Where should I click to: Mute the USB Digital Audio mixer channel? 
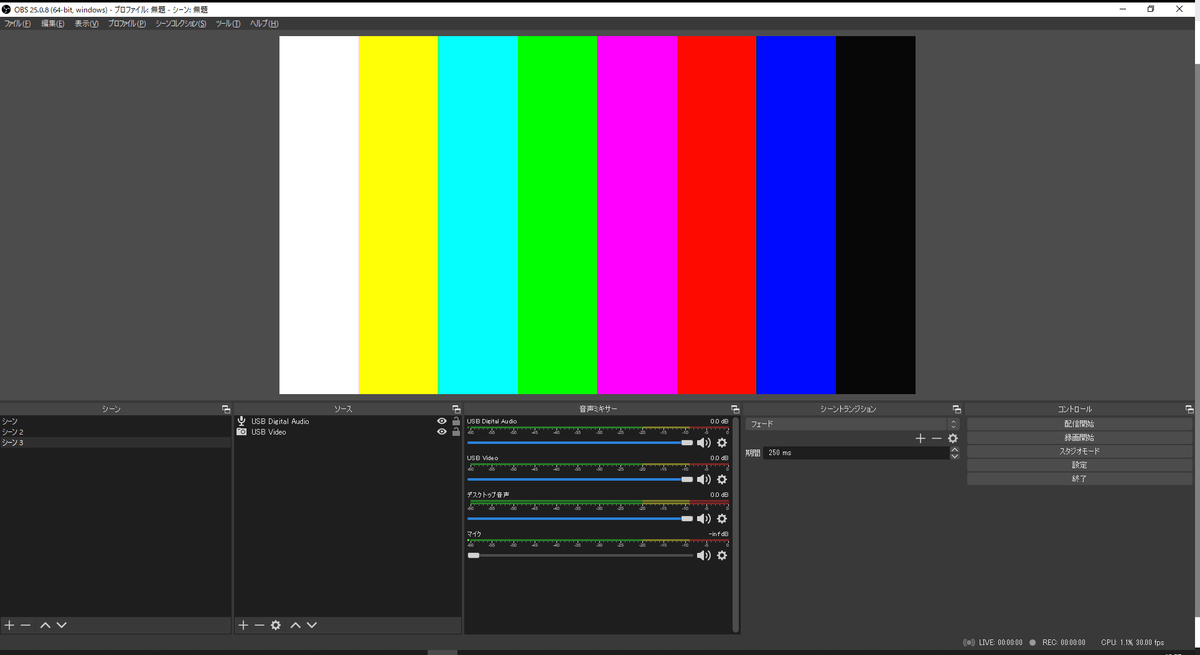[x=704, y=443]
